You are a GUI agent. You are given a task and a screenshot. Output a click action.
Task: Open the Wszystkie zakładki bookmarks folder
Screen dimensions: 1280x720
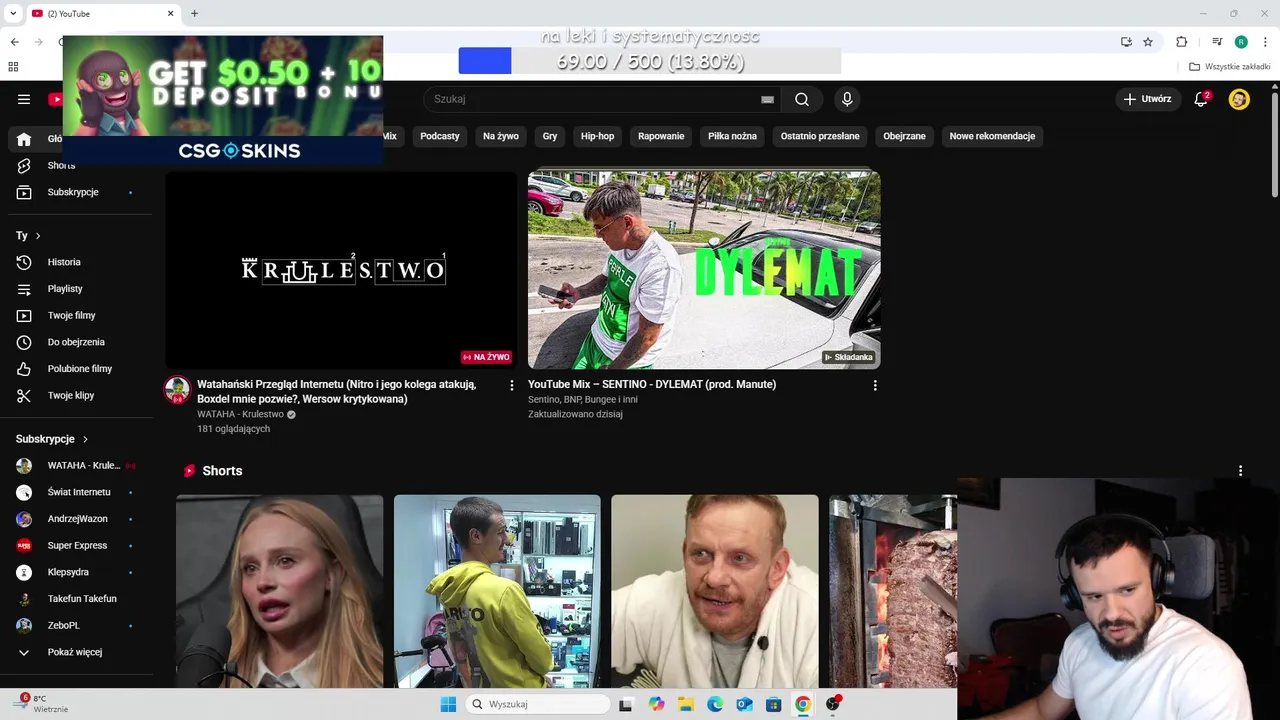1230,67
